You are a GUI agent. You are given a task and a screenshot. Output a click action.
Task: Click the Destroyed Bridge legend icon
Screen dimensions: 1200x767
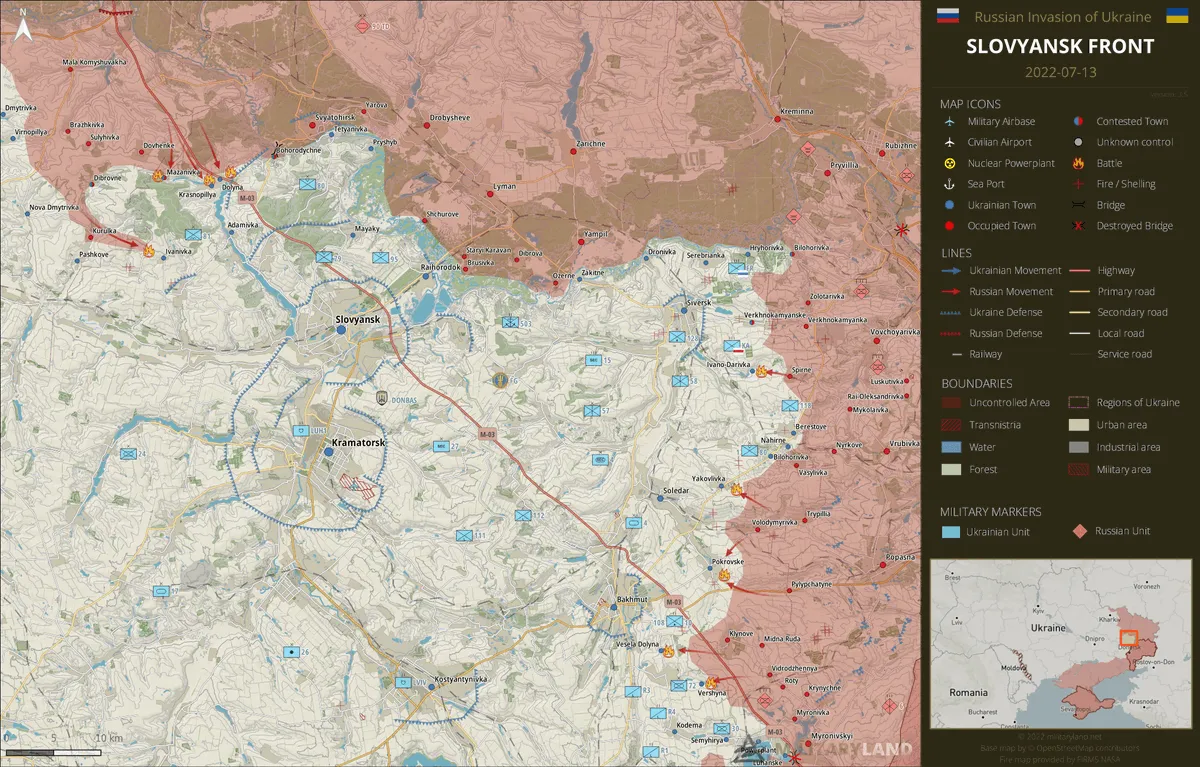[1077, 226]
